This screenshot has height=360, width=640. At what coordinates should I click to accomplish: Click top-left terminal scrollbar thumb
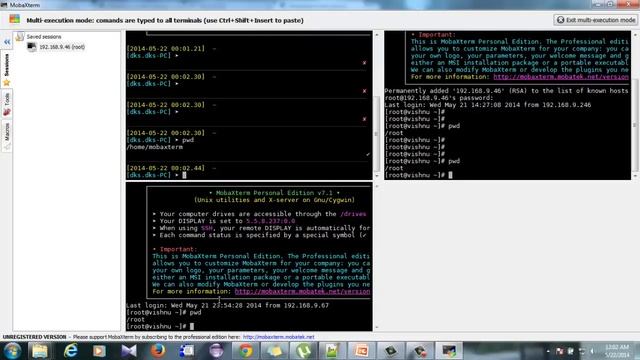(x=376, y=134)
